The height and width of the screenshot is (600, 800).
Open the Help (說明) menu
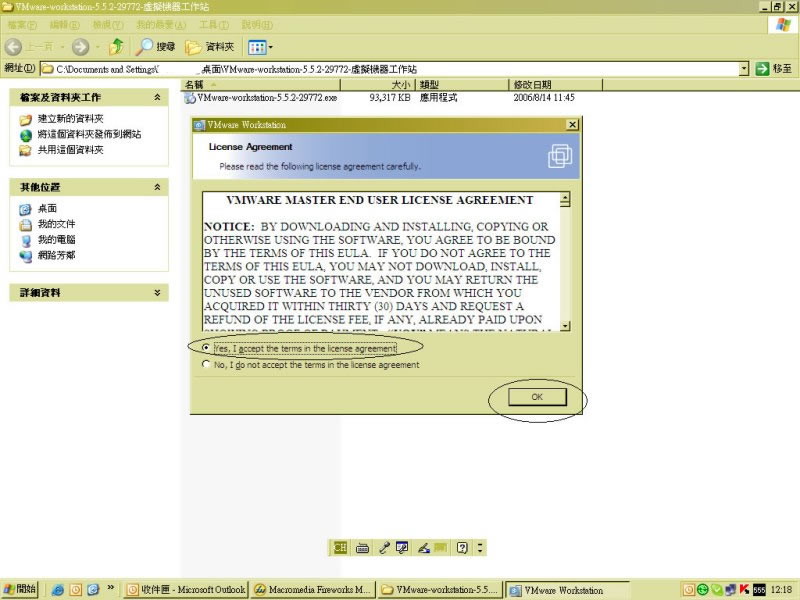(257, 25)
